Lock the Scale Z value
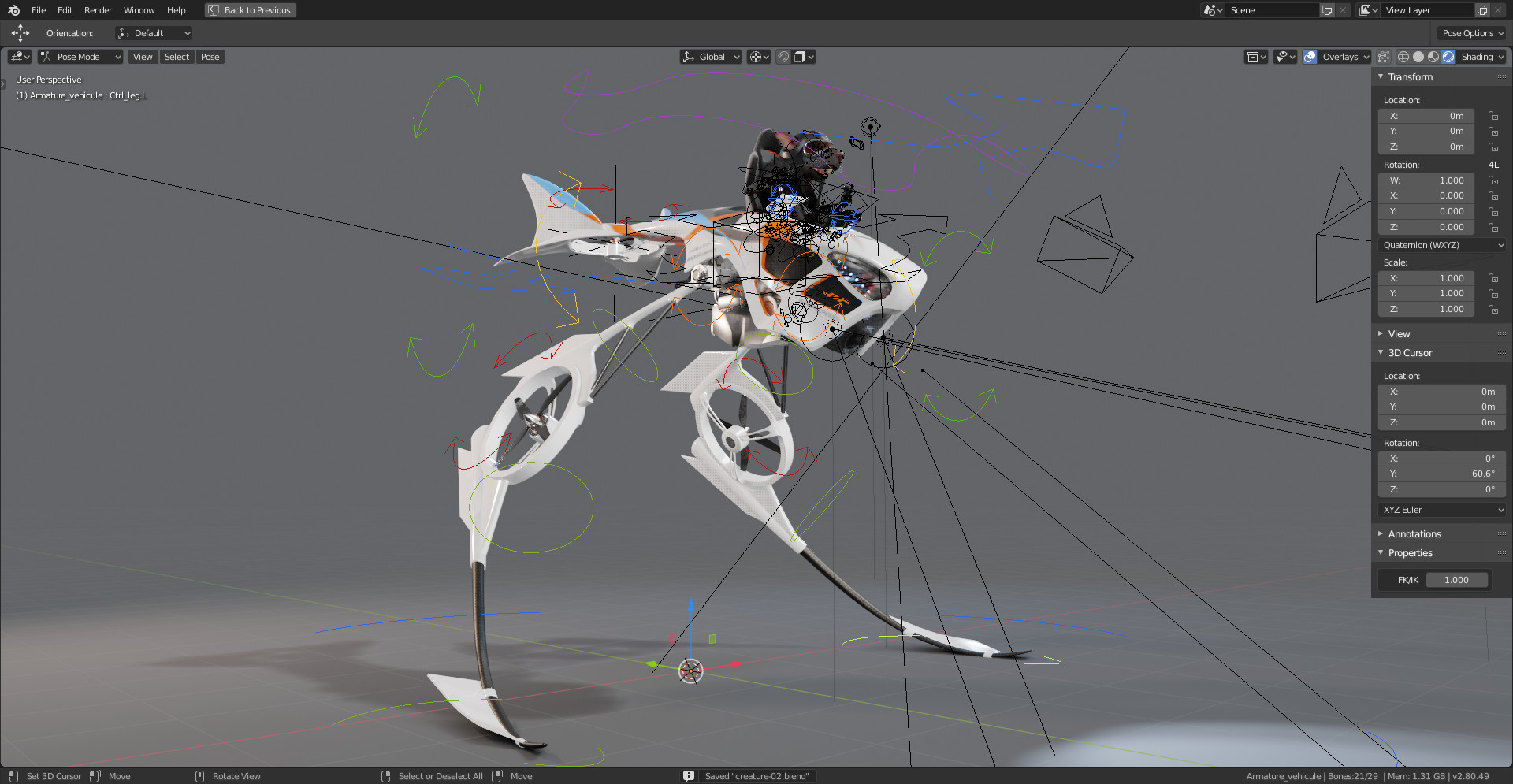The width and height of the screenshot is (1513, 784). tap(1493, 309)
